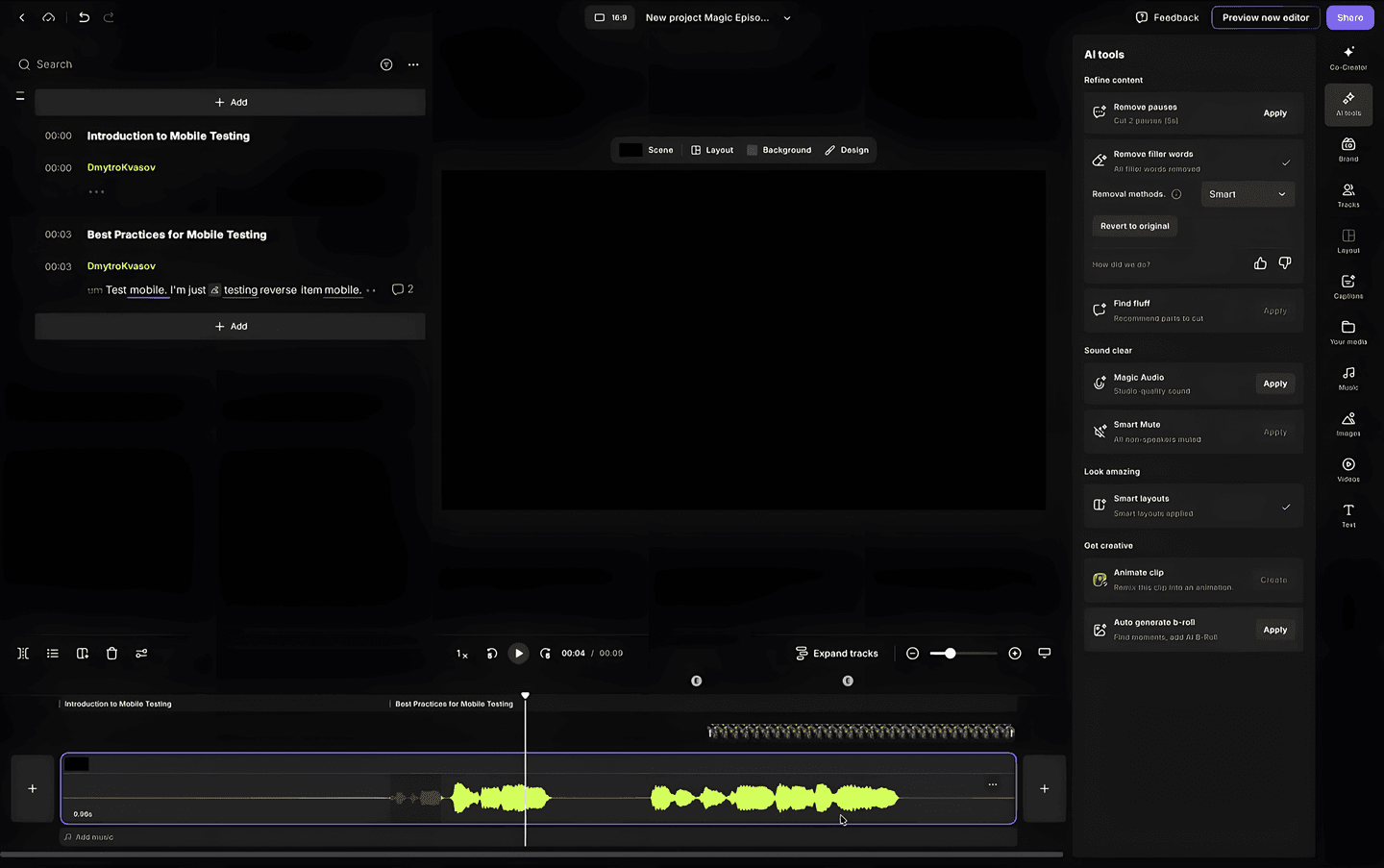The width and height of the screenshot is (1384, 868).
Task: Click the trash icon in the timeline toolbar
Action: pos(111,653)
